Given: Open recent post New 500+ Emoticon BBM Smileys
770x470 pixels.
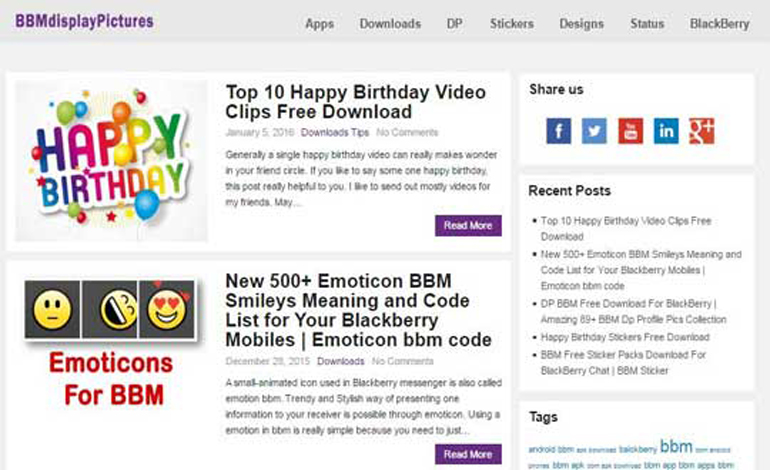Looking at the screenshot, I should [x=641, y=270].
